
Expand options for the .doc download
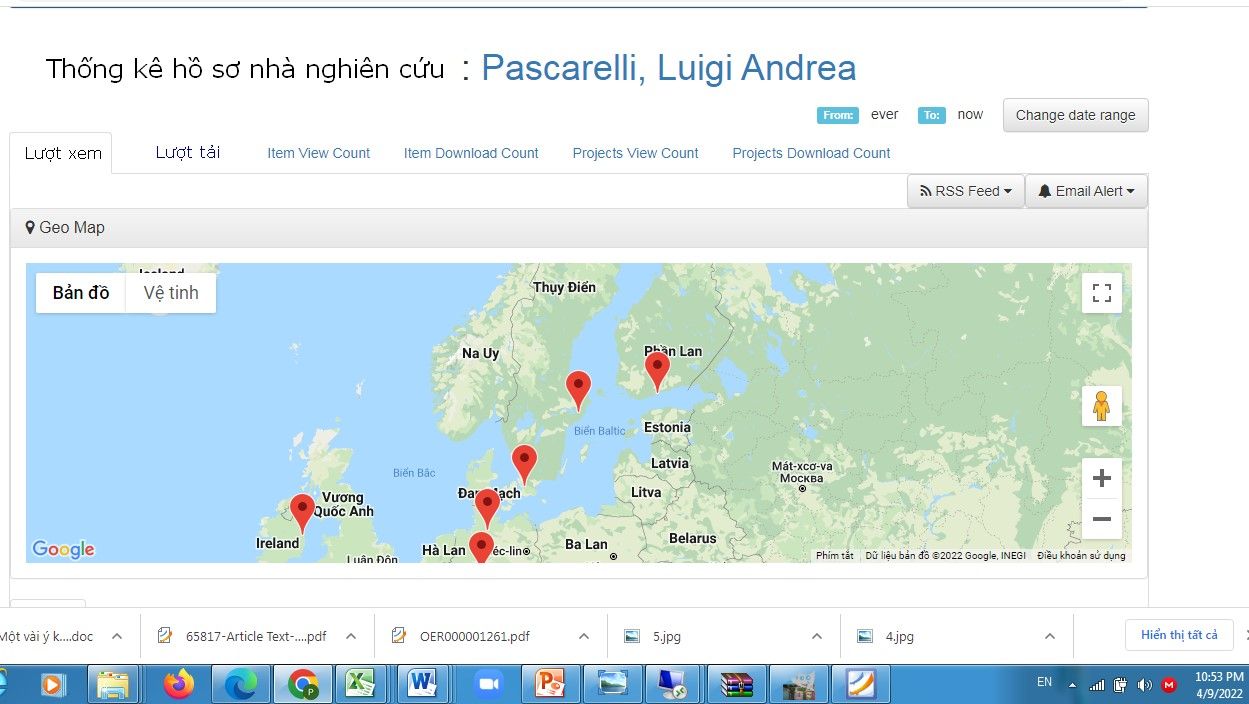click(117, 636)
